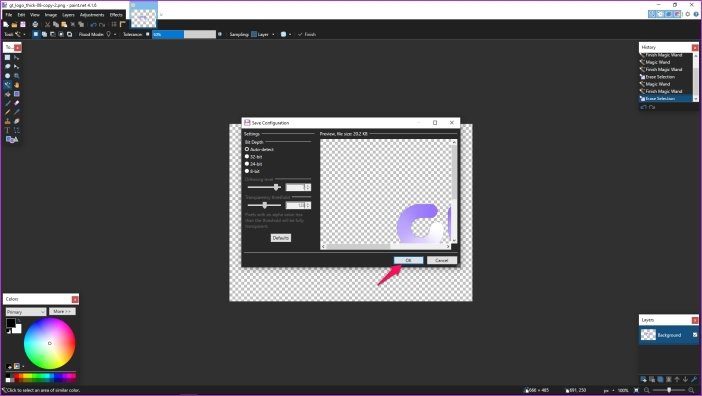Open the Help icon at top right
This screenshot has width=702, height=396.
[696, 14]
